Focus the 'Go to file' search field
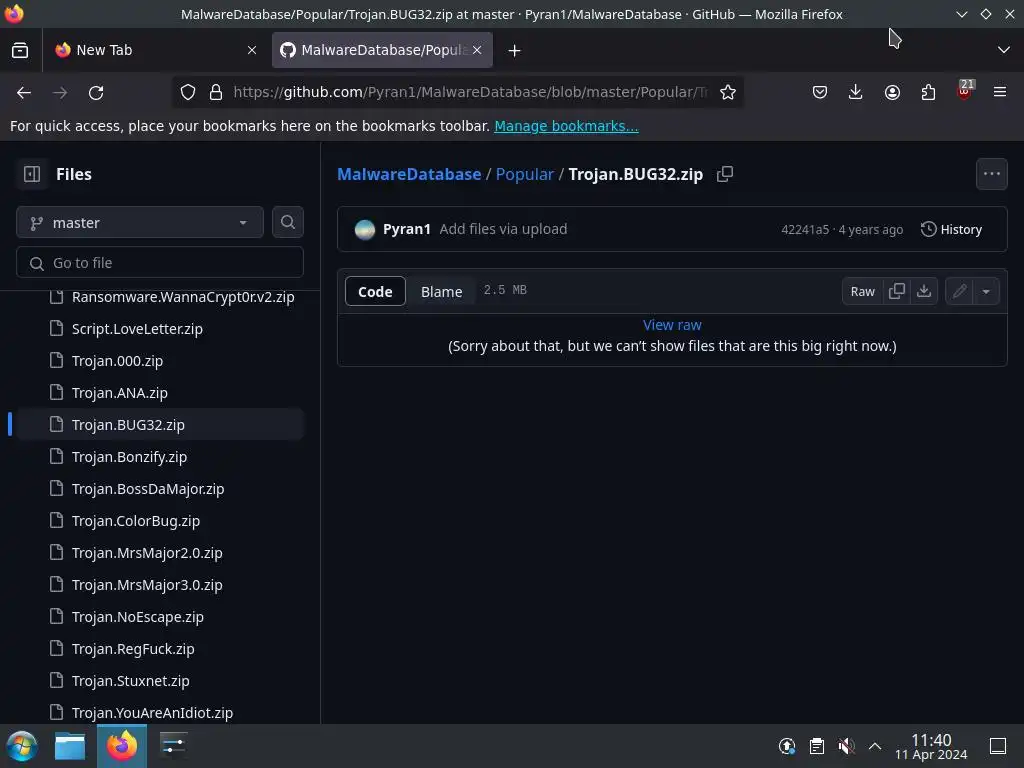Viewport: 1024px width, 768px height. click(160, 263)
